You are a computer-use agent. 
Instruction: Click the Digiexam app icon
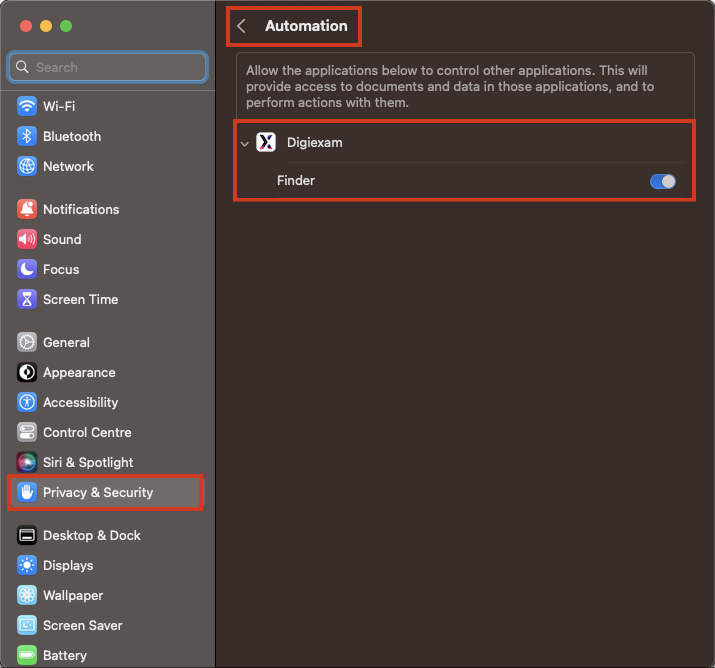click(x=266, y=142)
